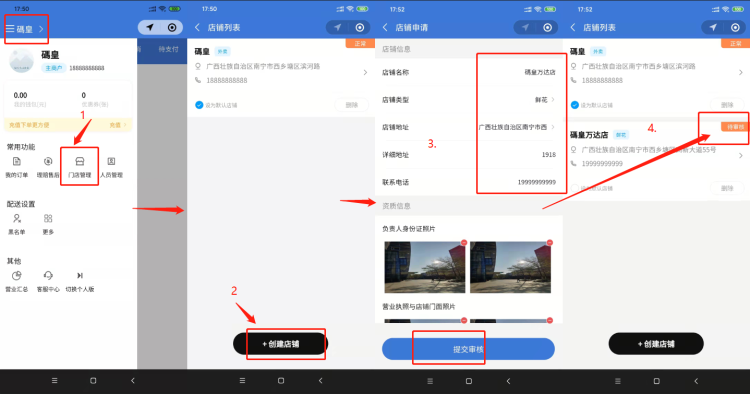Open 碼皇万达店 store entry chevron
The height and width of the screenshot is (394, 750).
(740, 156)
